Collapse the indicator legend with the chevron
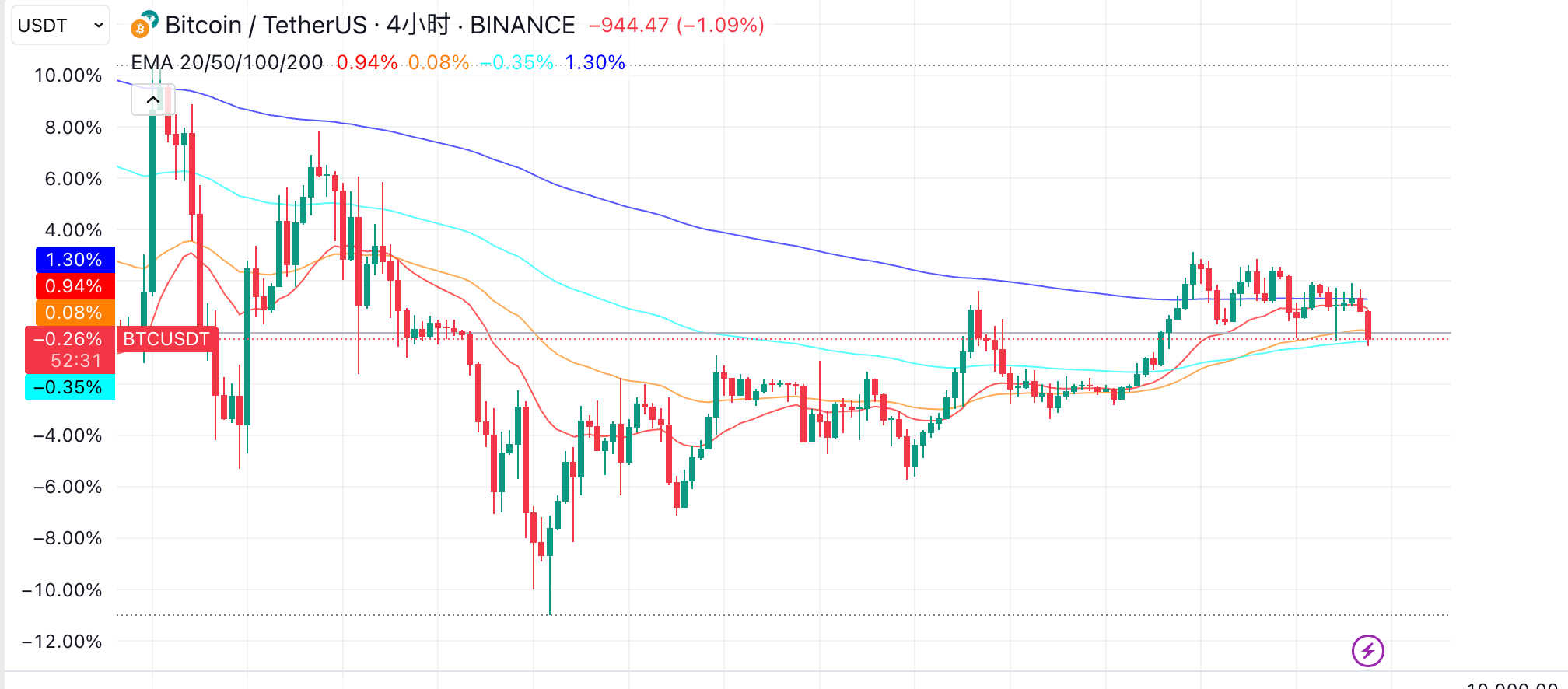The image size is (1568, 689). [x=153, y=100]
